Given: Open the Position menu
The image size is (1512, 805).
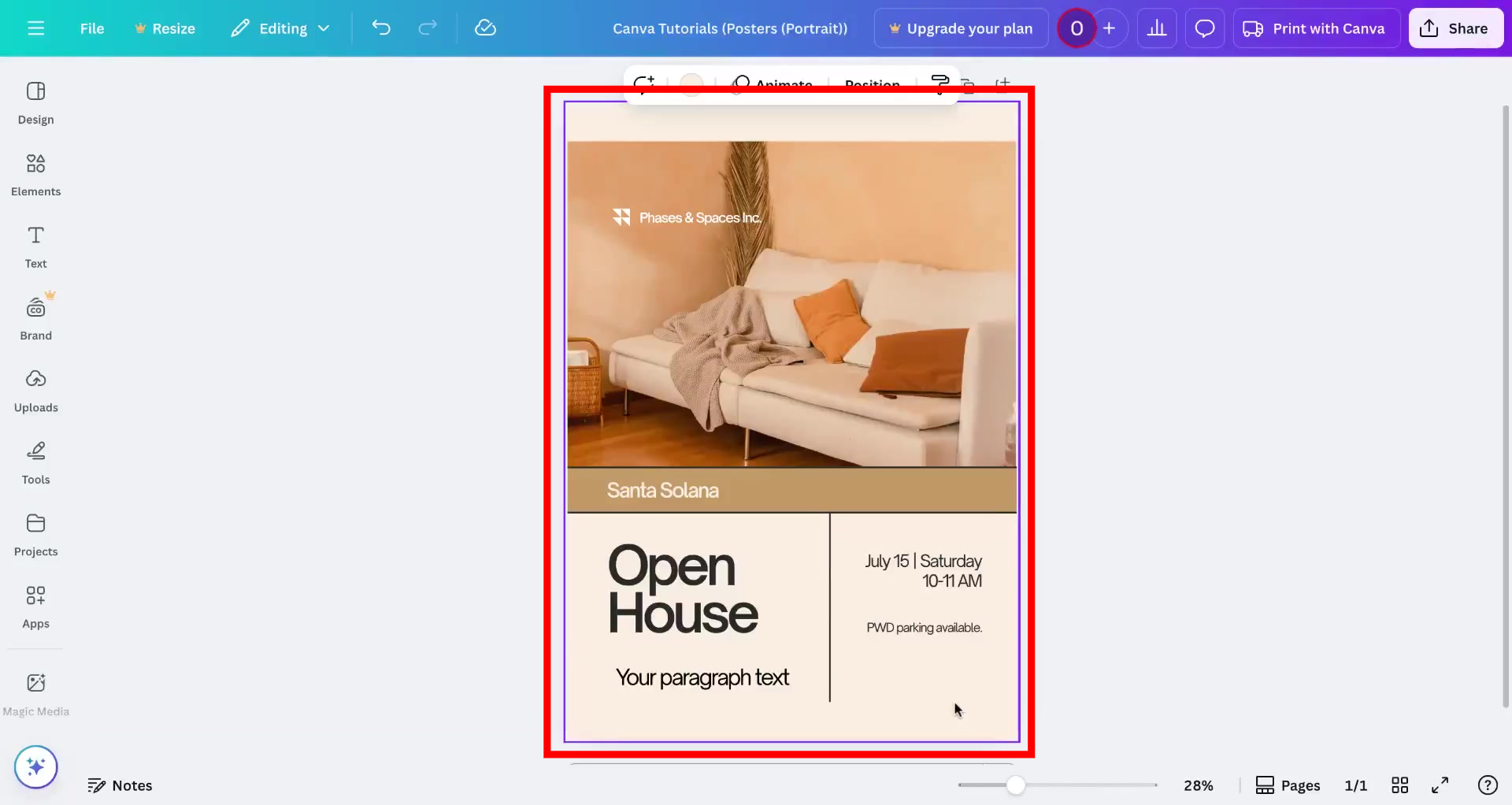Looking at the screenshot, I should coord(872,84).
